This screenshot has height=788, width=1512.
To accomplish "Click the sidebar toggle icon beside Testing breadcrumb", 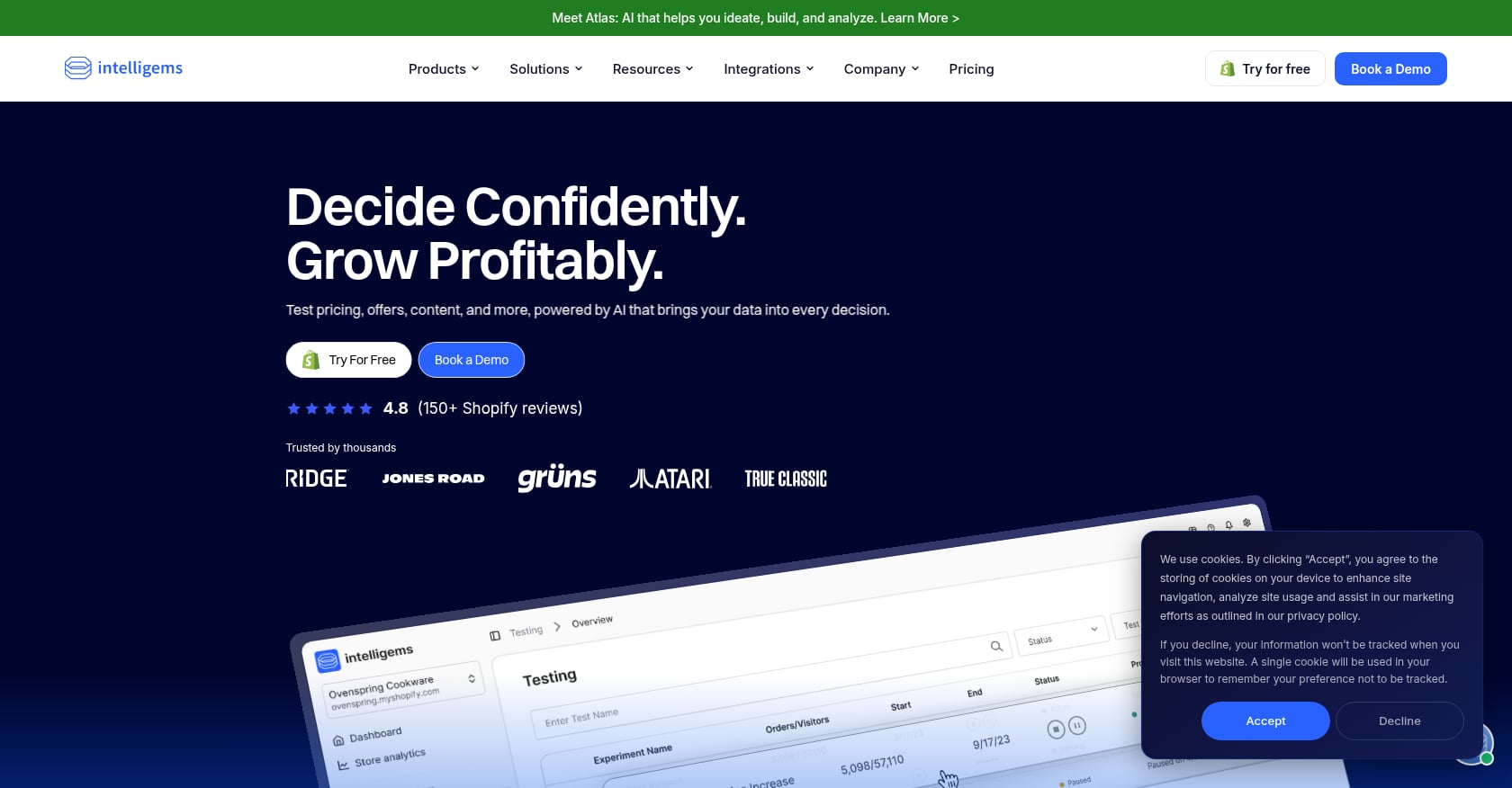I will [x=495, y=636].
